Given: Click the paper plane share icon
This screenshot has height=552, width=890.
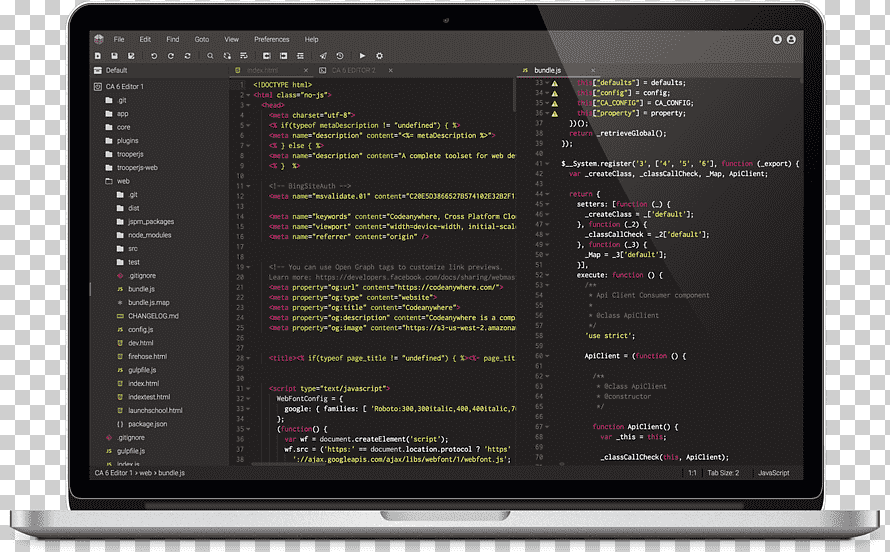Looking at the screenshot, I should tap(323, 56).
